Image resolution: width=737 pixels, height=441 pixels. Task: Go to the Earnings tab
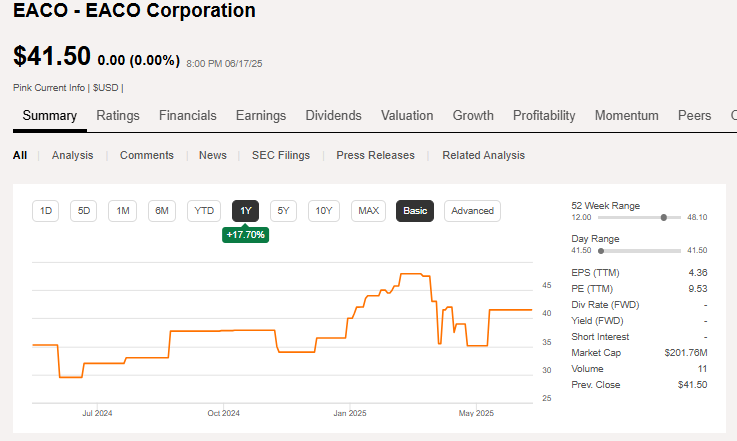coord(261,116)
